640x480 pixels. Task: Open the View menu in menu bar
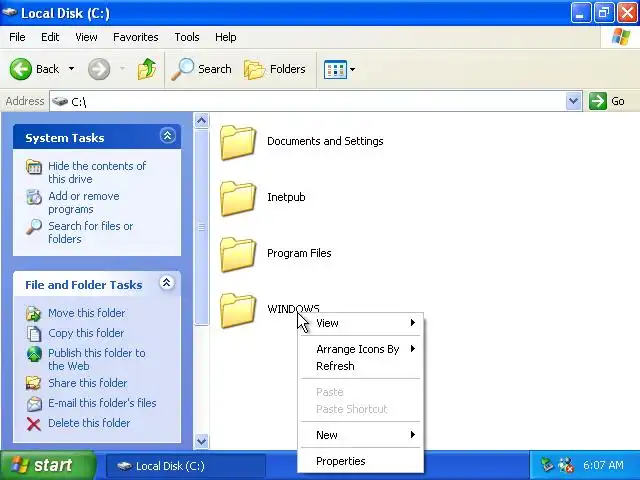[86, 37]
